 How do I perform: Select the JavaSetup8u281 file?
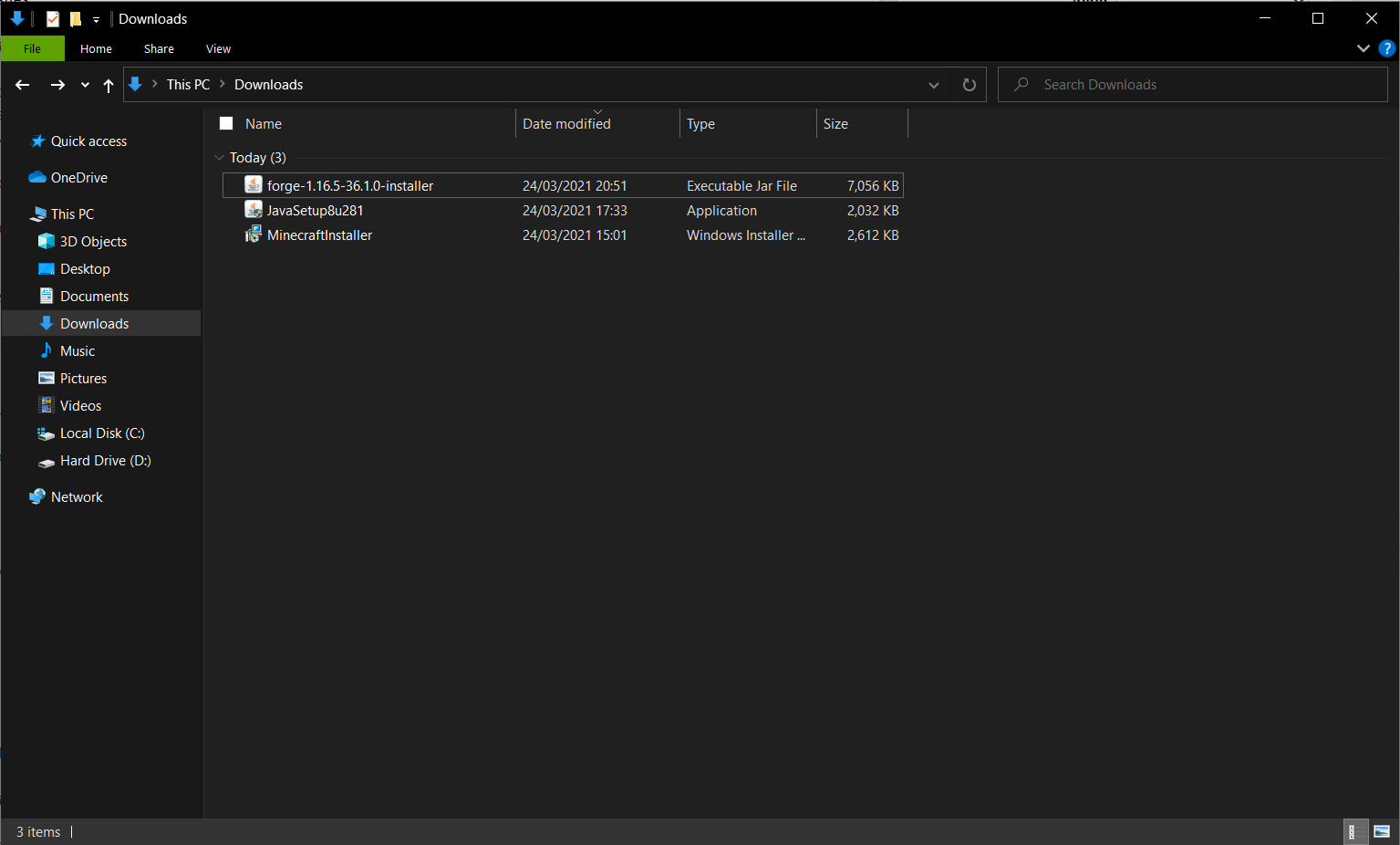point(563,210)
